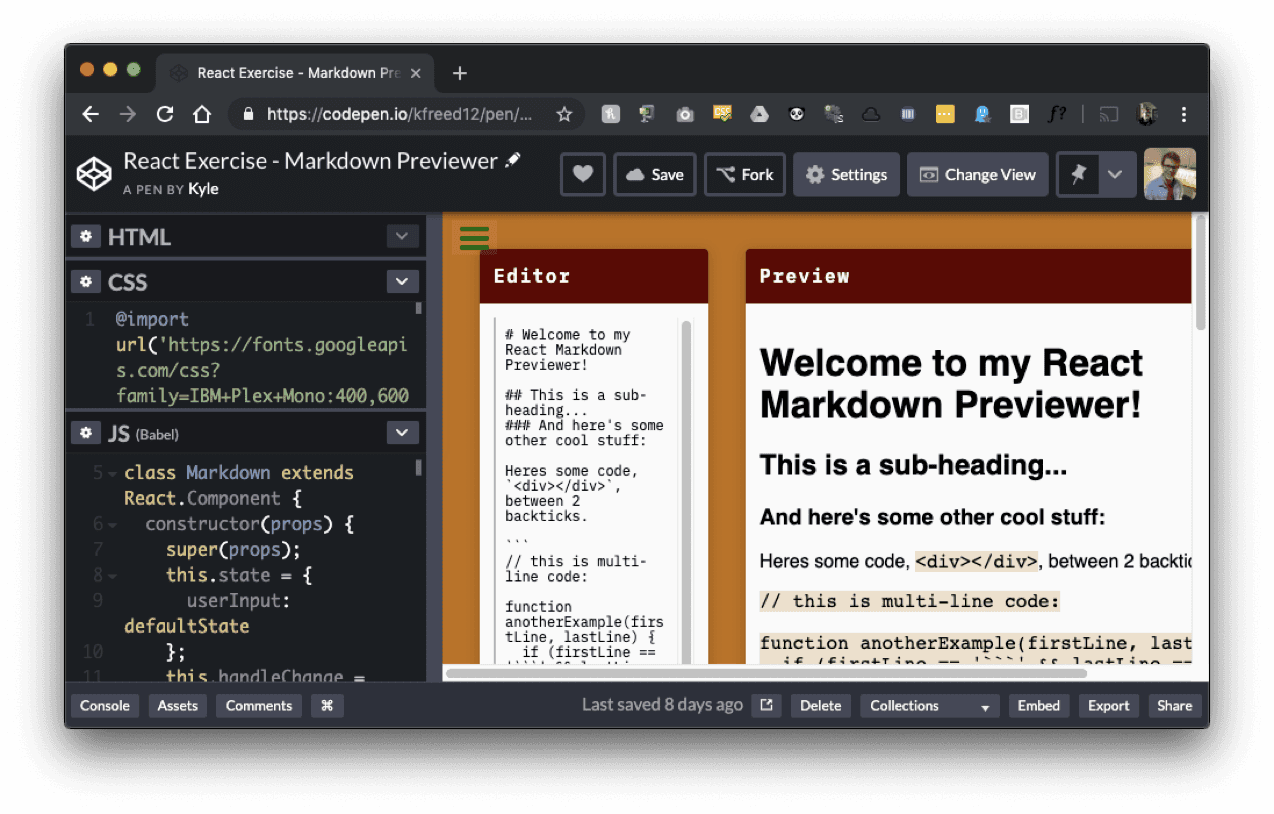Open Chrome three-dot menu

1185,114
